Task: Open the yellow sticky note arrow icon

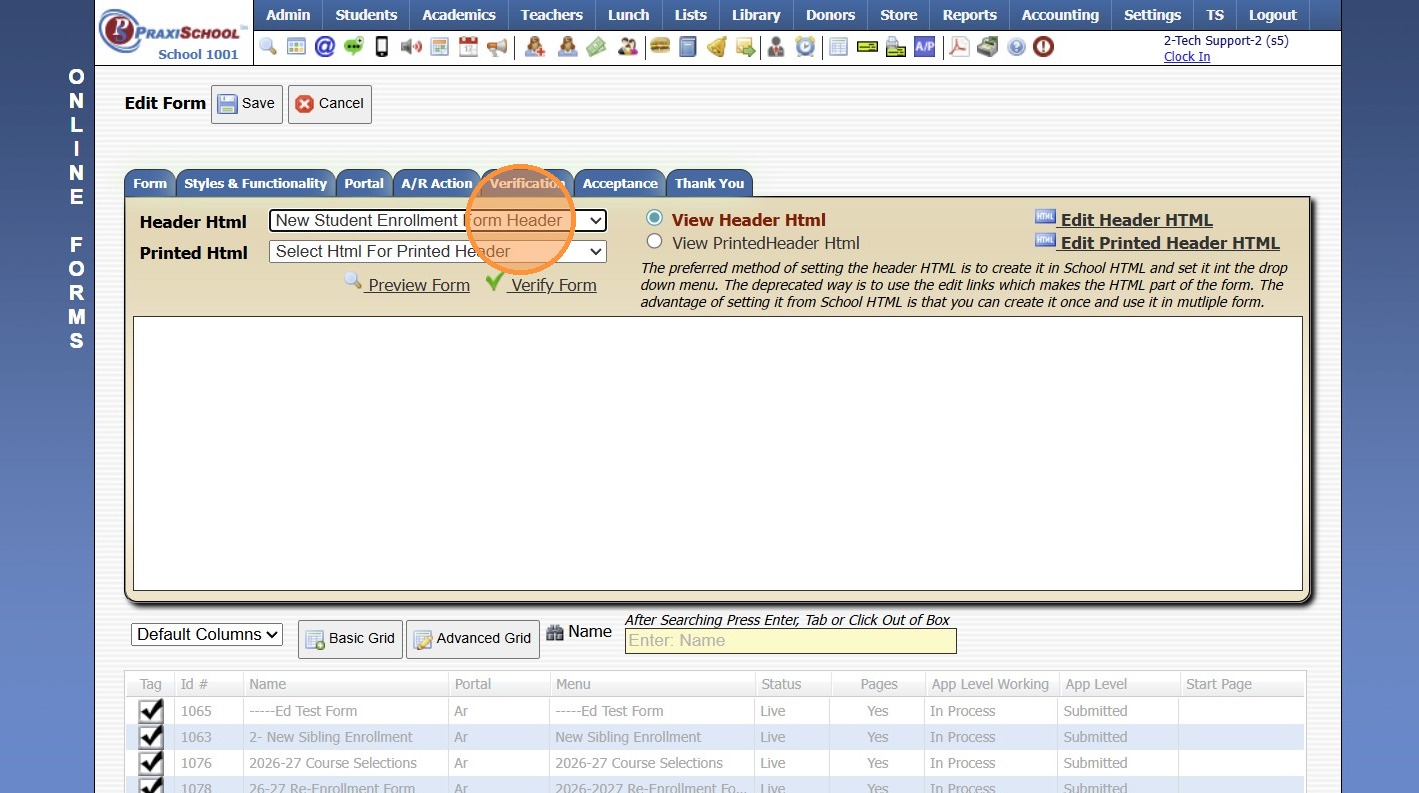Action: click(745, 46)
